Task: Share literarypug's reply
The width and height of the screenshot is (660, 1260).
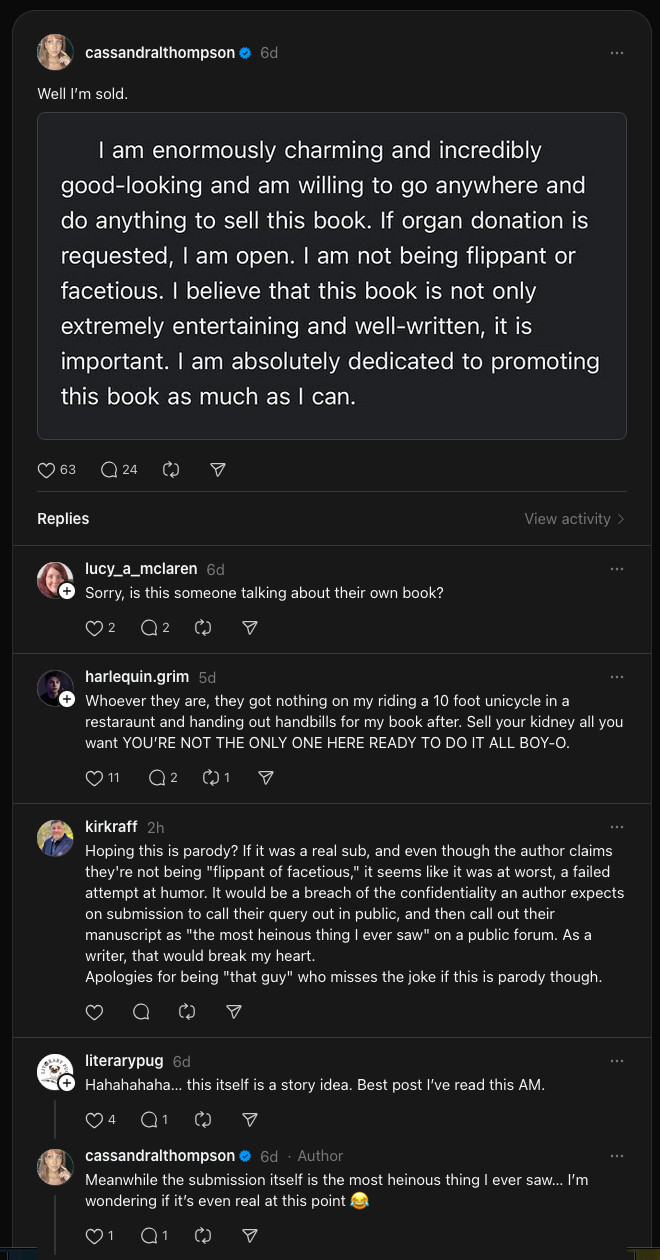Action: (x=251, y=1119)
